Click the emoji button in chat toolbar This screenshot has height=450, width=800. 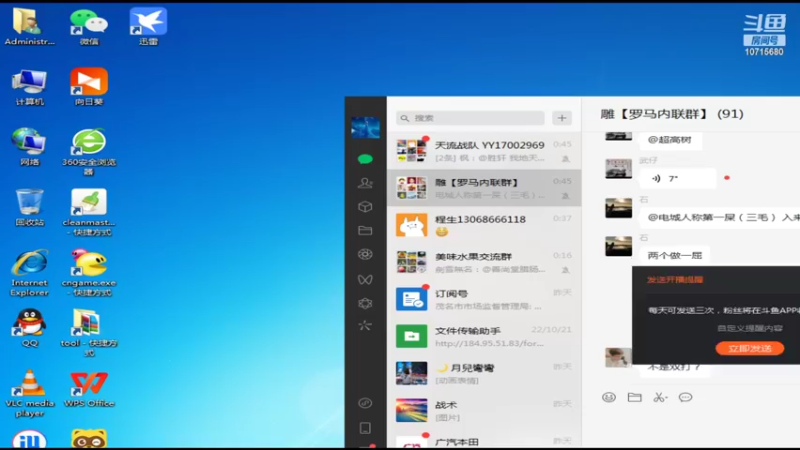[x=609, y=397]
